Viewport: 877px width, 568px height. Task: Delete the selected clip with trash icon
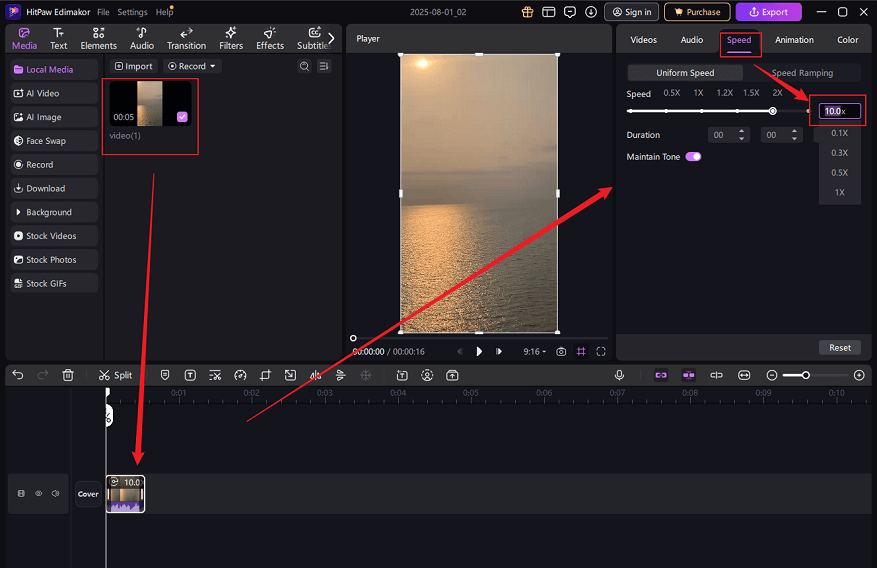[68, 375]
